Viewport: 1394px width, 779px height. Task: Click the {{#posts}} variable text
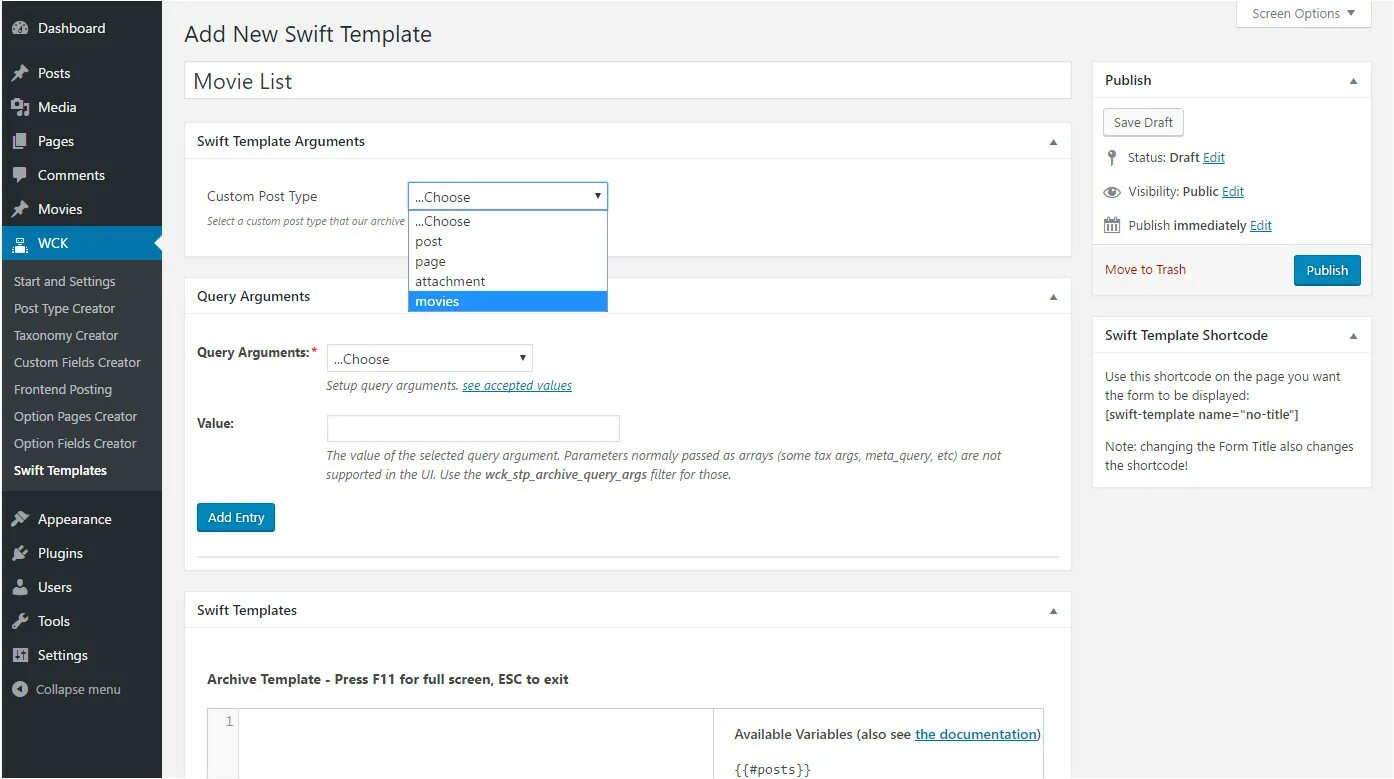tap(773, 770)
